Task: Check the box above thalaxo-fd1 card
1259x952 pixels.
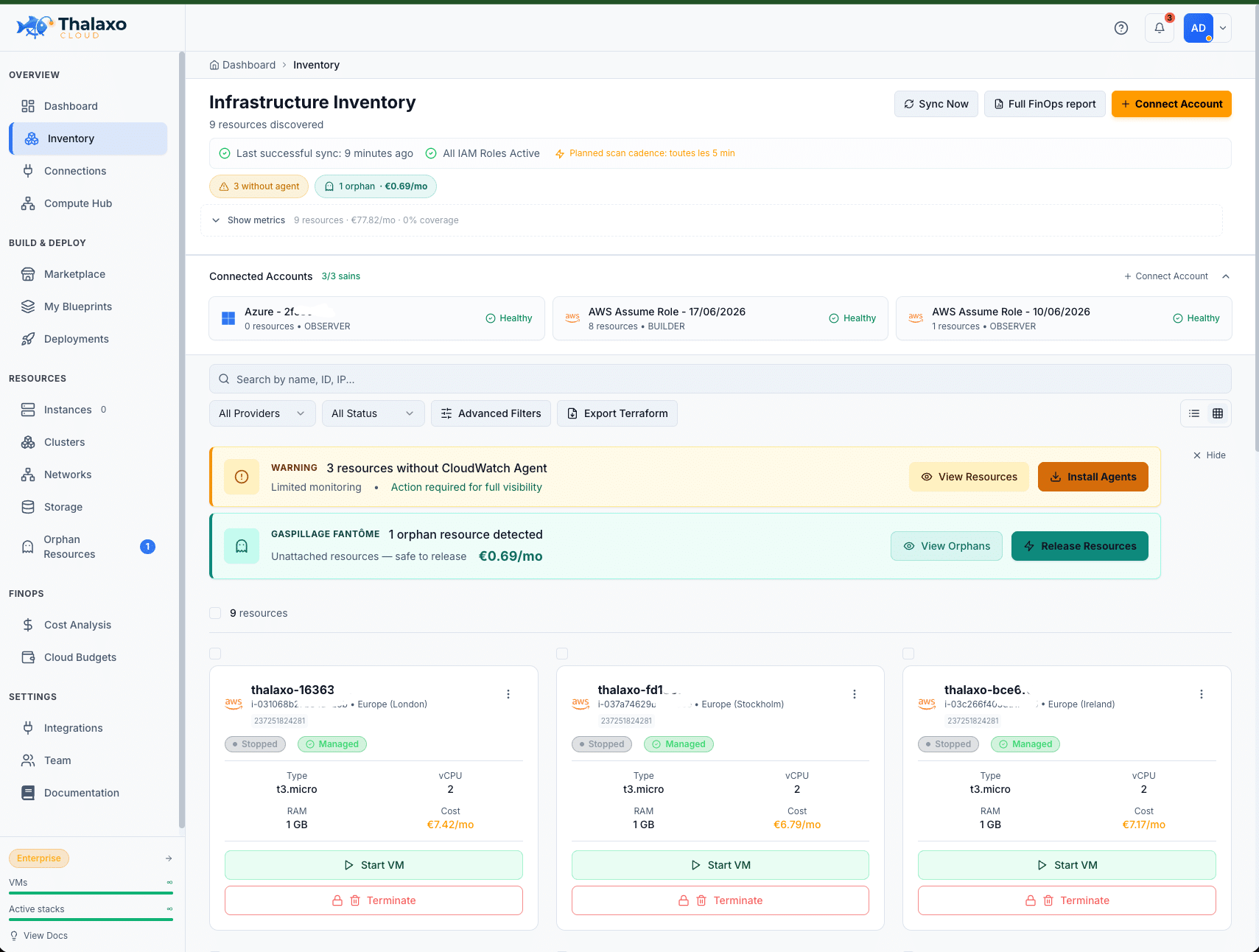Action: (562, 654)
